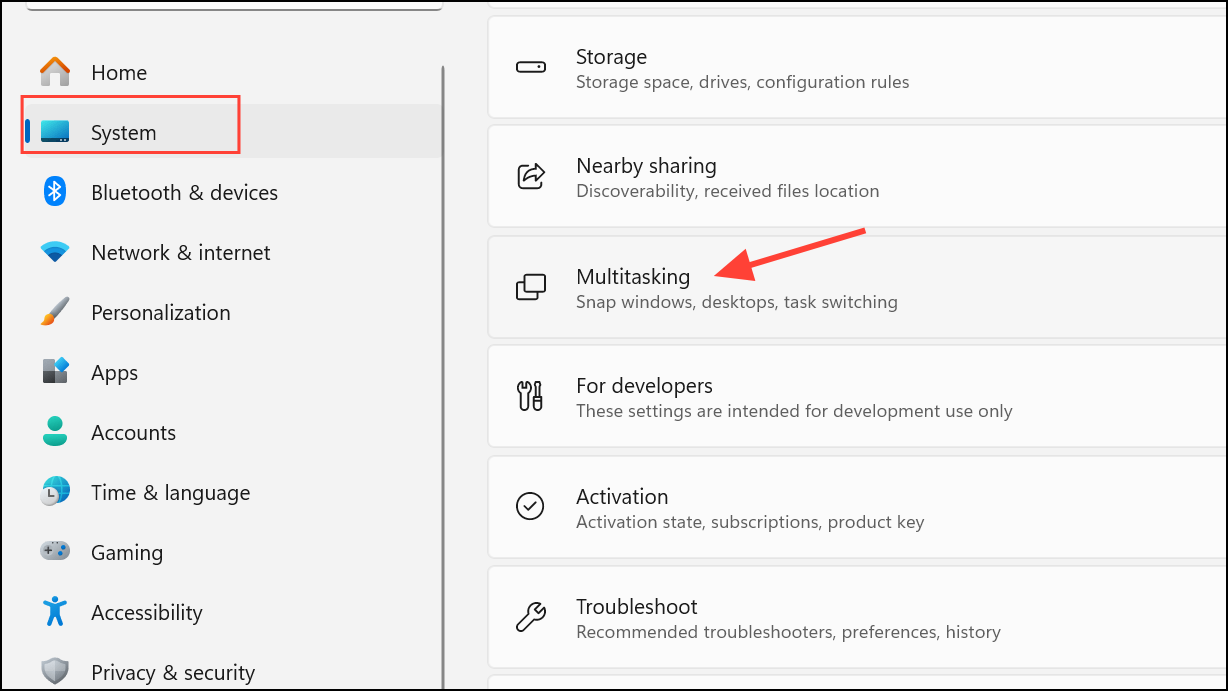
Task: Select the Gaming controller icon
Action: click(54, 552)
